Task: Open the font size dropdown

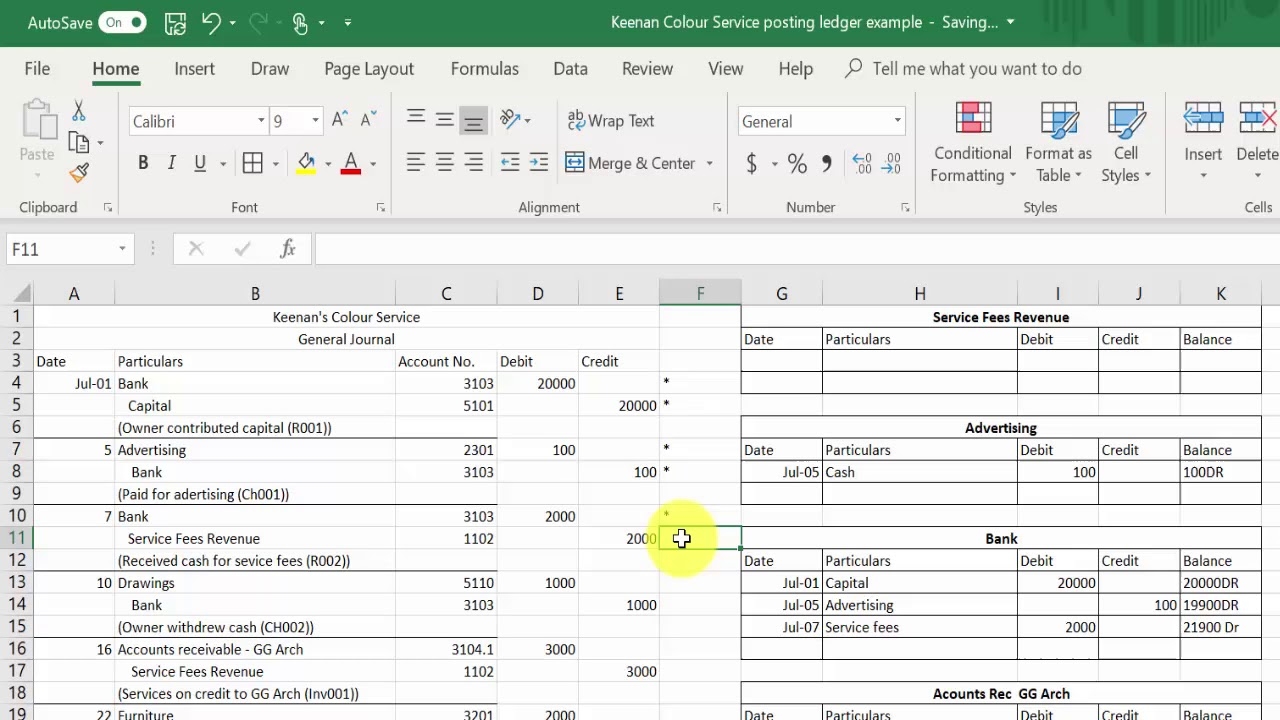Action: (x=314, y=121)
